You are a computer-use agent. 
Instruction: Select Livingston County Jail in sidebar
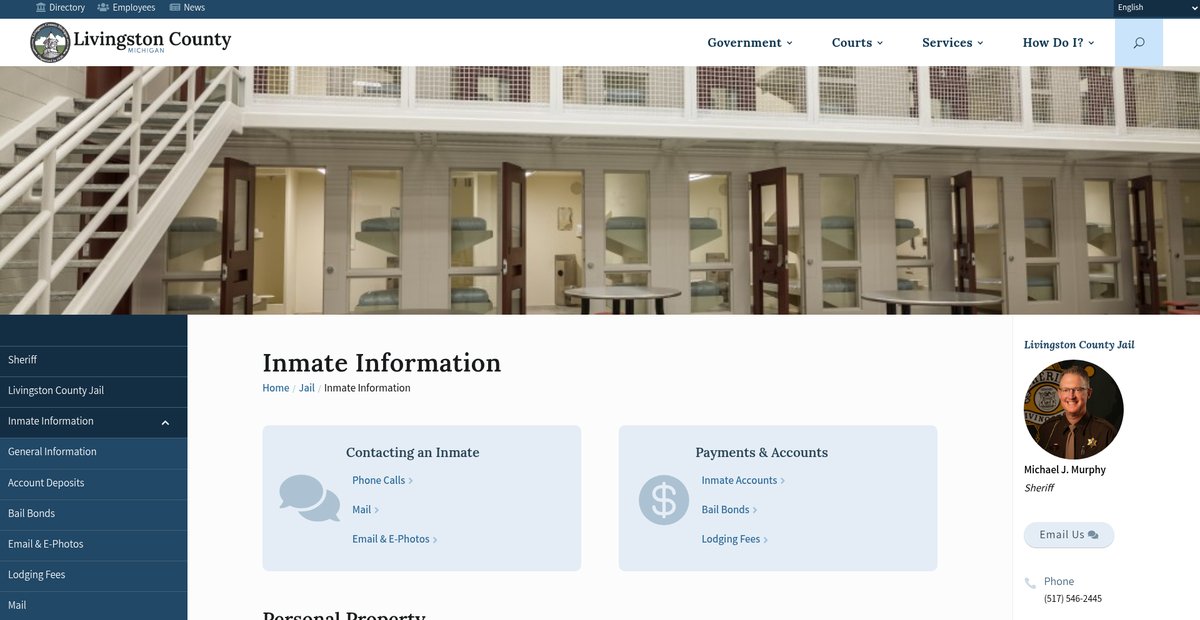coord(93,391)
